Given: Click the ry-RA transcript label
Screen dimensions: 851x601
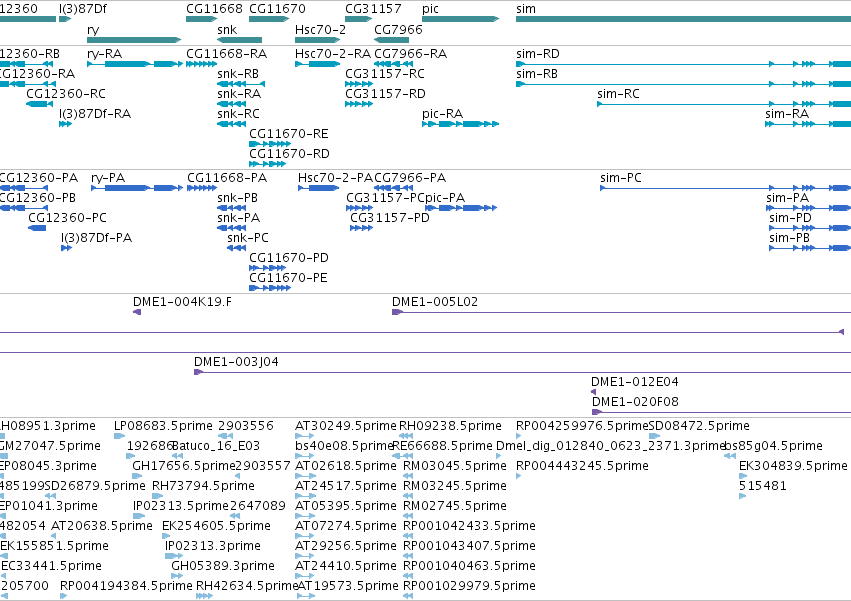Looking at the screenshot, I should coord(105,54).
